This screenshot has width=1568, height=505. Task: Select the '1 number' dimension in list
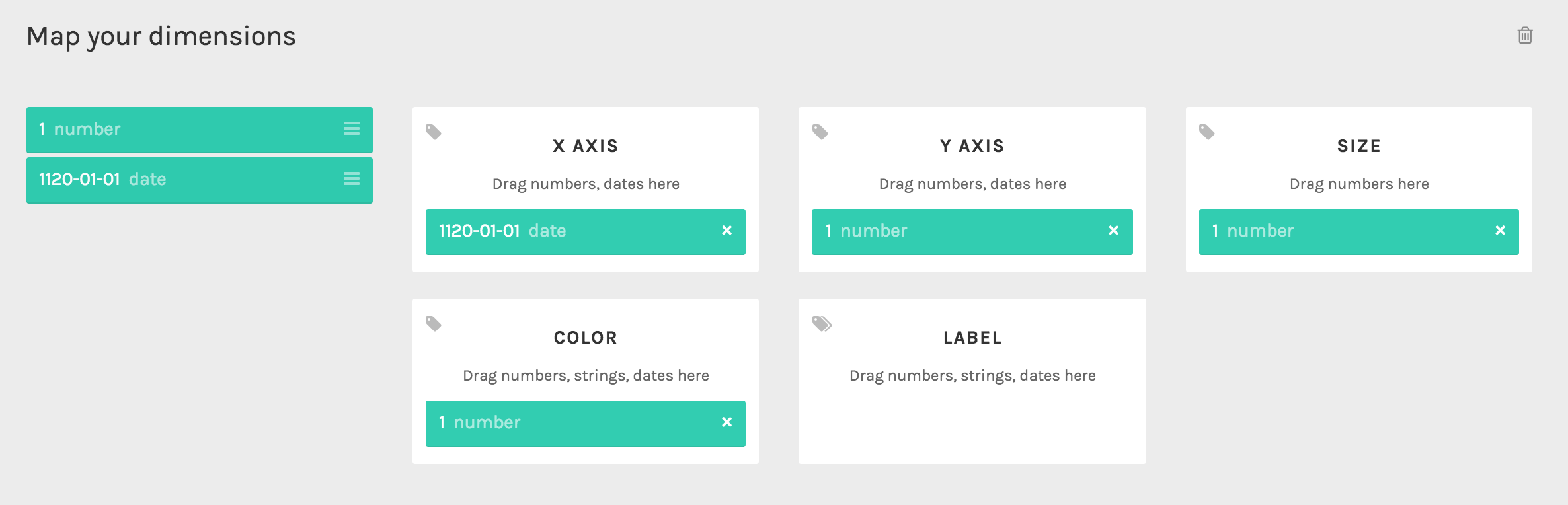pos(200,130)
